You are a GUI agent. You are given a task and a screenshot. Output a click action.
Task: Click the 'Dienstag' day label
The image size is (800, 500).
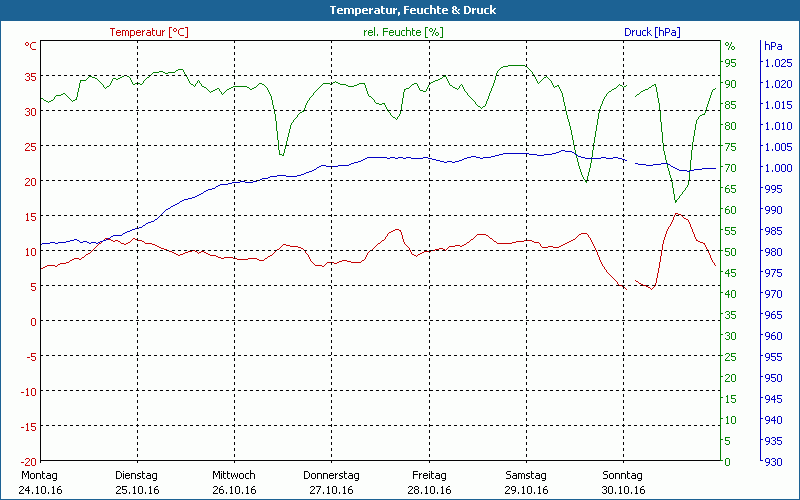tap(136, 476)
